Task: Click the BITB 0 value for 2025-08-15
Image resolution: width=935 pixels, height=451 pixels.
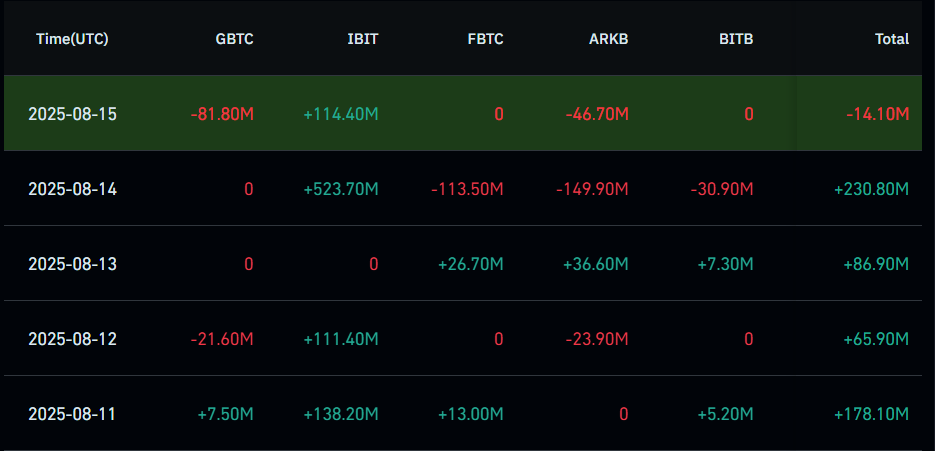Action: click(748, 114)
